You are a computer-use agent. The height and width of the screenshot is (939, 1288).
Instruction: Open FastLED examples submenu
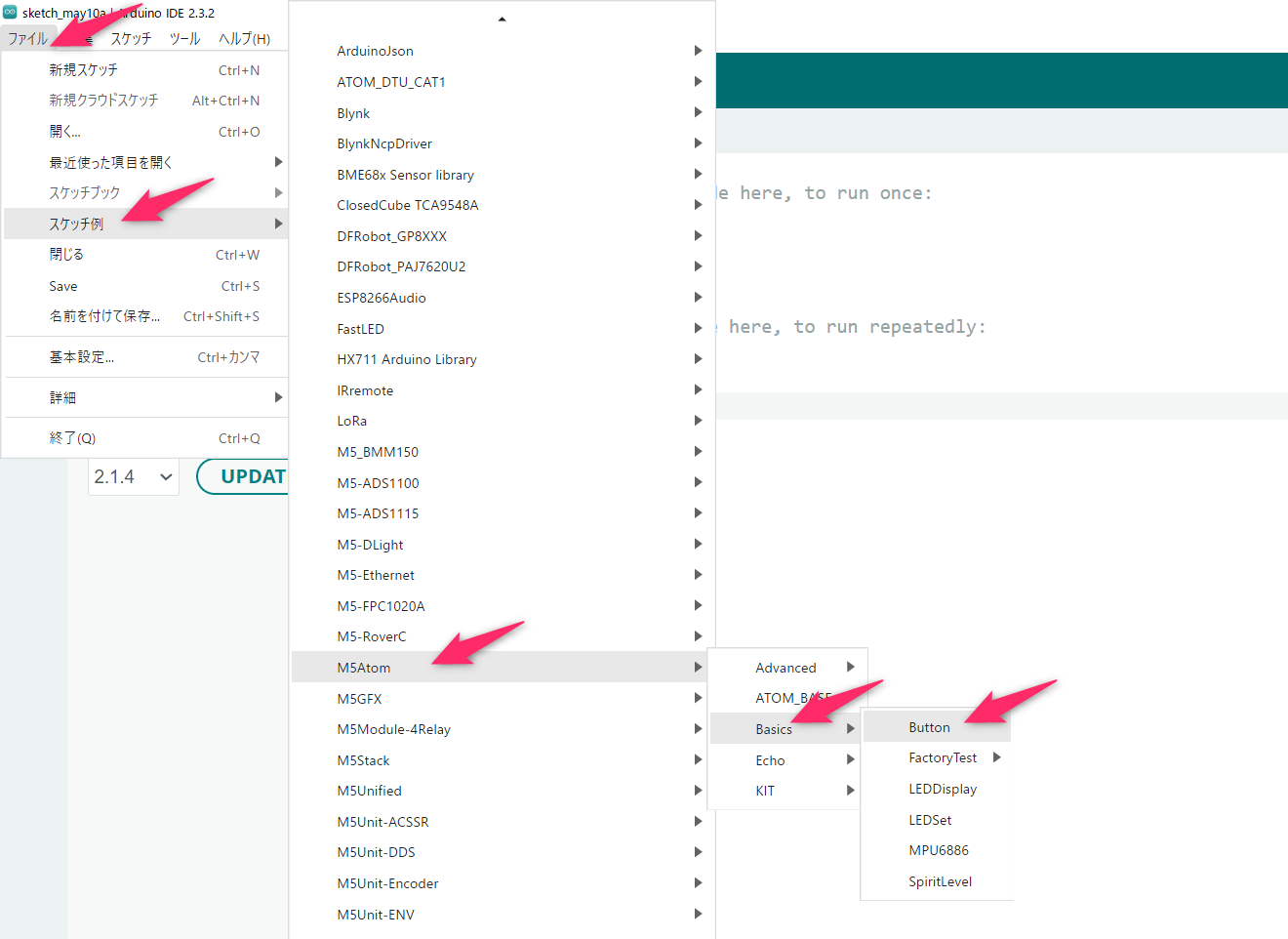pos(502,329)
